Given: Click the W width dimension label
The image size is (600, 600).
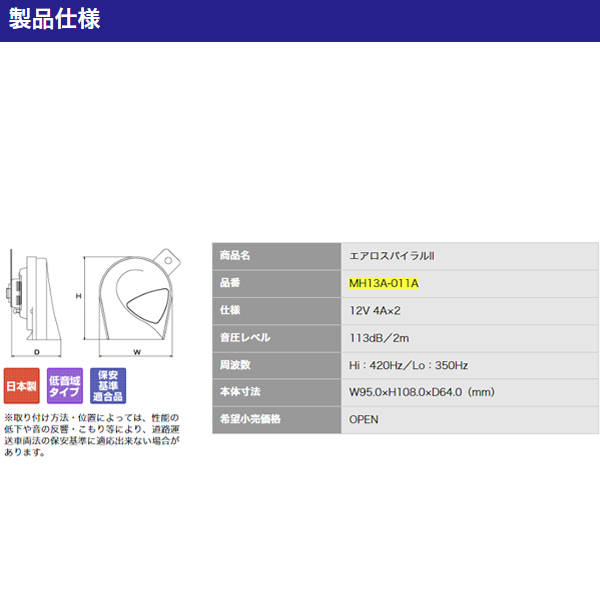Looking at the screenshot, I should pyautogui.click(x=136, y=353).
